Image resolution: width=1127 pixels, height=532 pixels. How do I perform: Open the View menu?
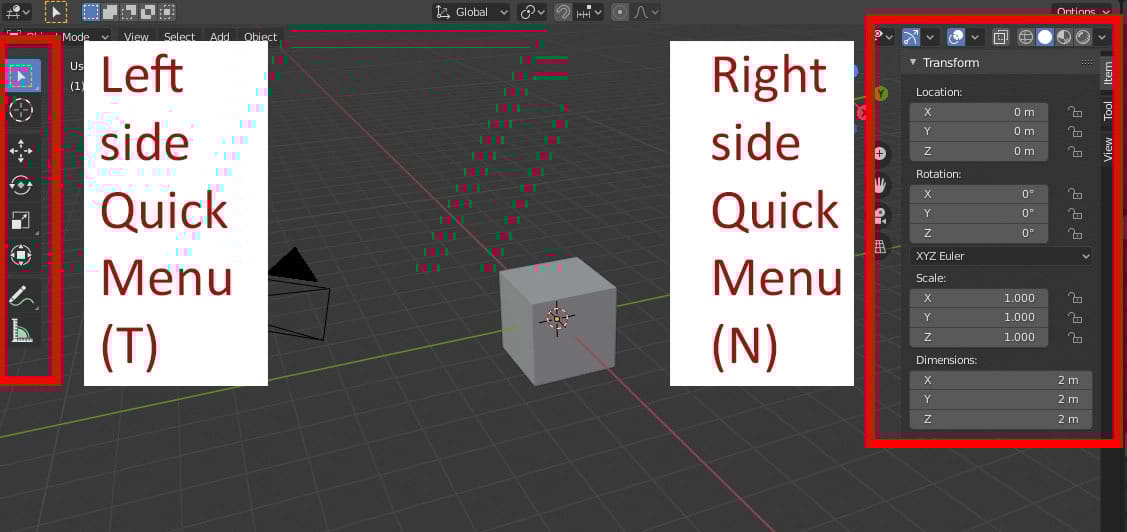[x=136, y=37]
